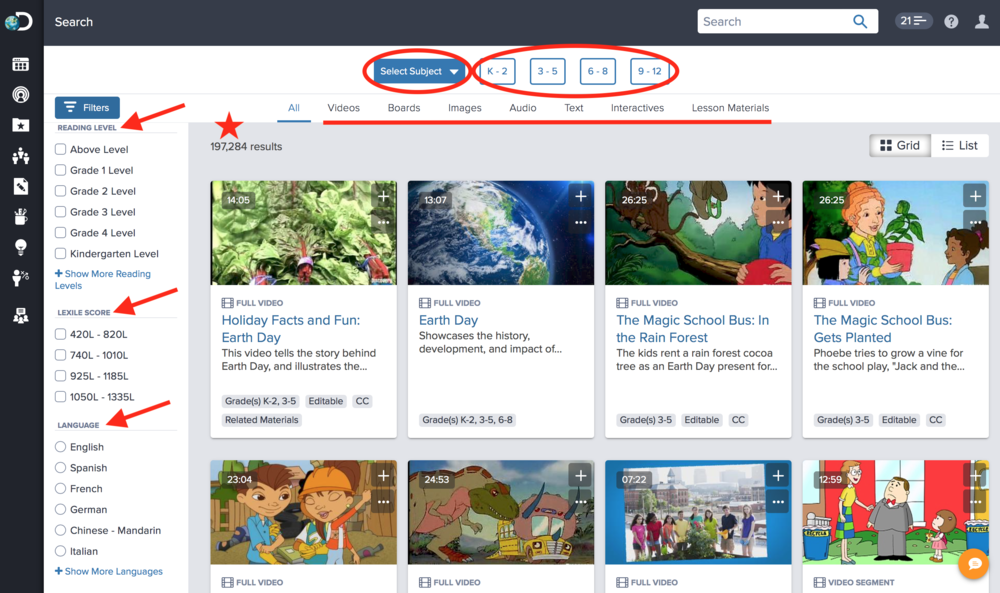The width and height of the screenshot is (1000, 593).
Task: Open more options on Earth Day card
Action: click(x=580, y=223)
